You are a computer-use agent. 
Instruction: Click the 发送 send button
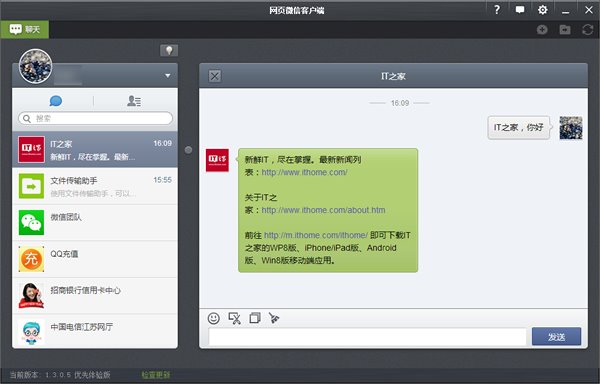coord(556,337)
